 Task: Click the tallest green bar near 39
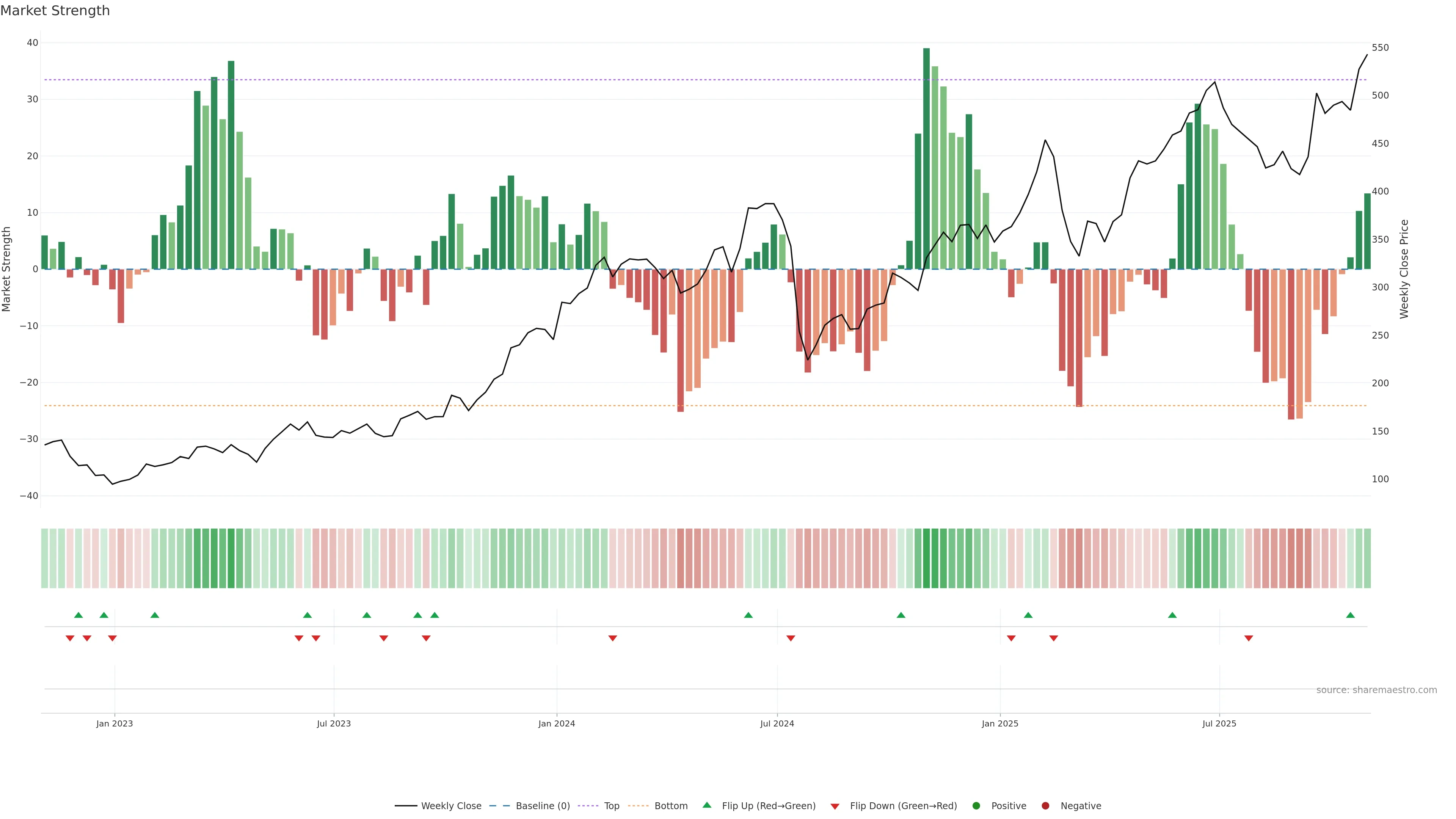[926, 158]
